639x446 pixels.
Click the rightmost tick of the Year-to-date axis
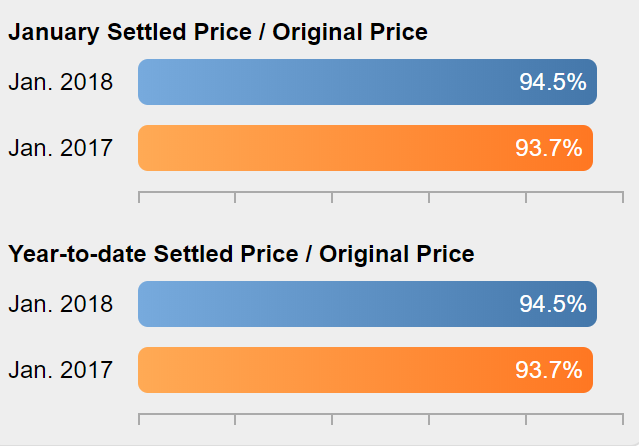click(623, 419)
